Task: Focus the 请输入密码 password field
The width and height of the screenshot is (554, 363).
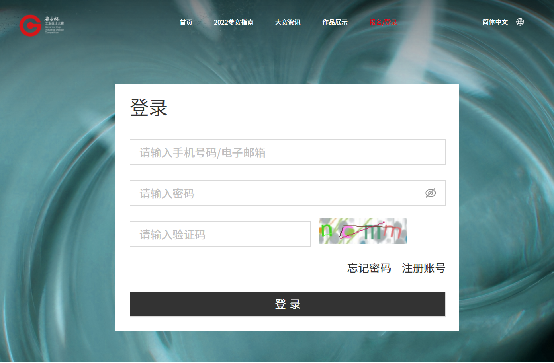Action: tap(288, 193)
